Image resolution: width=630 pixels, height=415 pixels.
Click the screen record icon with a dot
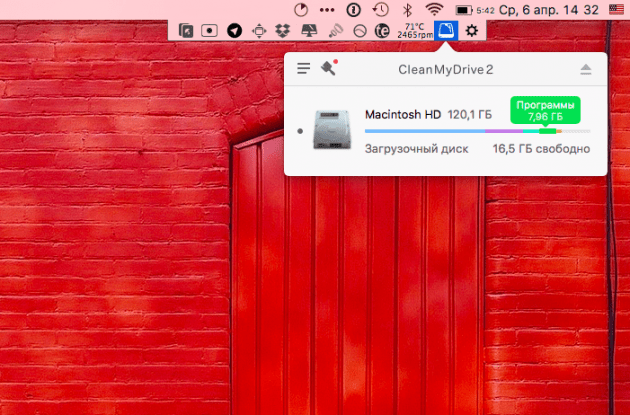click(209, 31)
